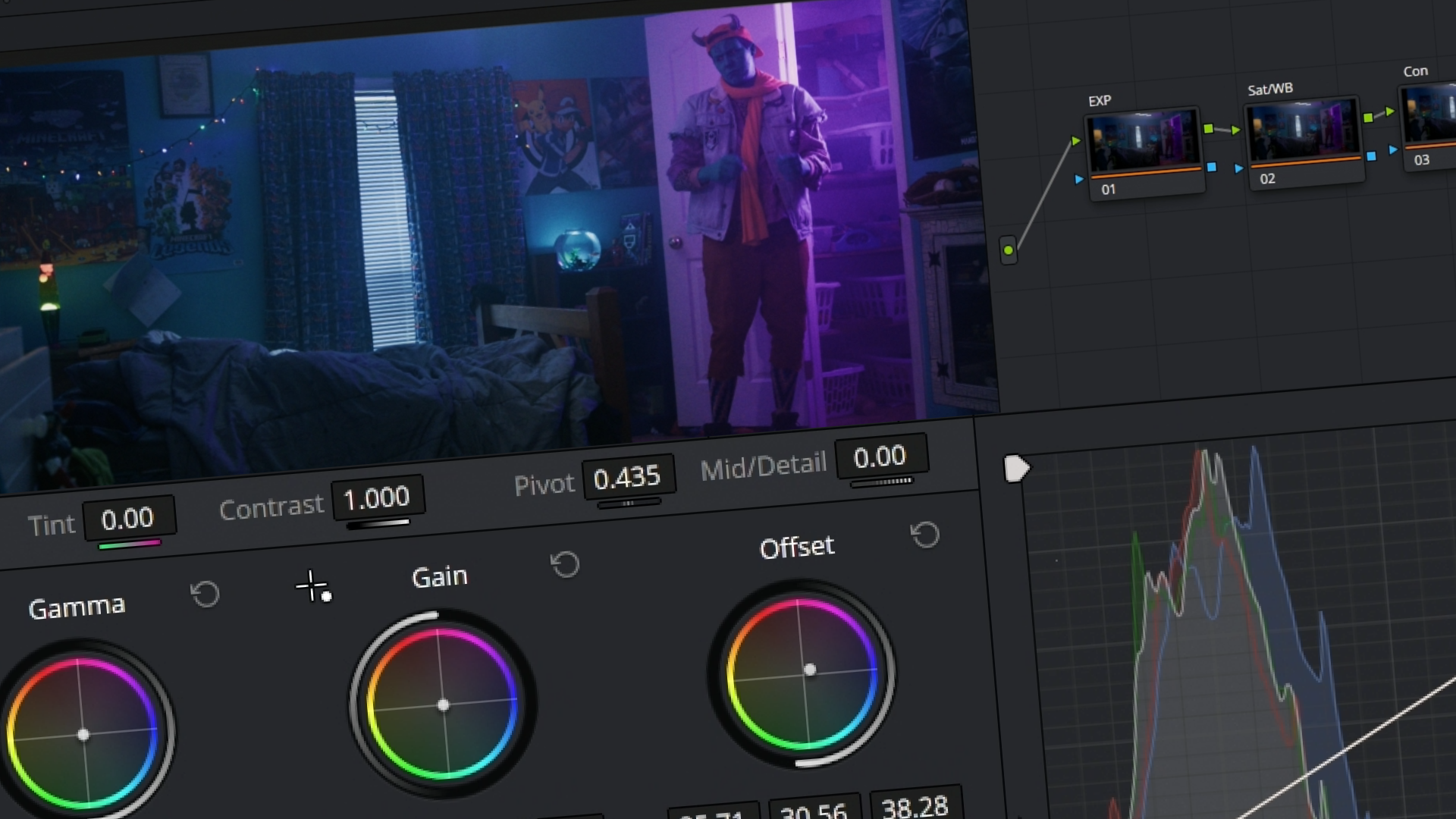Viewport: 1456px width, 819px height.
Task: Click node 02 green RGB input triangle
Action: [1237, 130]
